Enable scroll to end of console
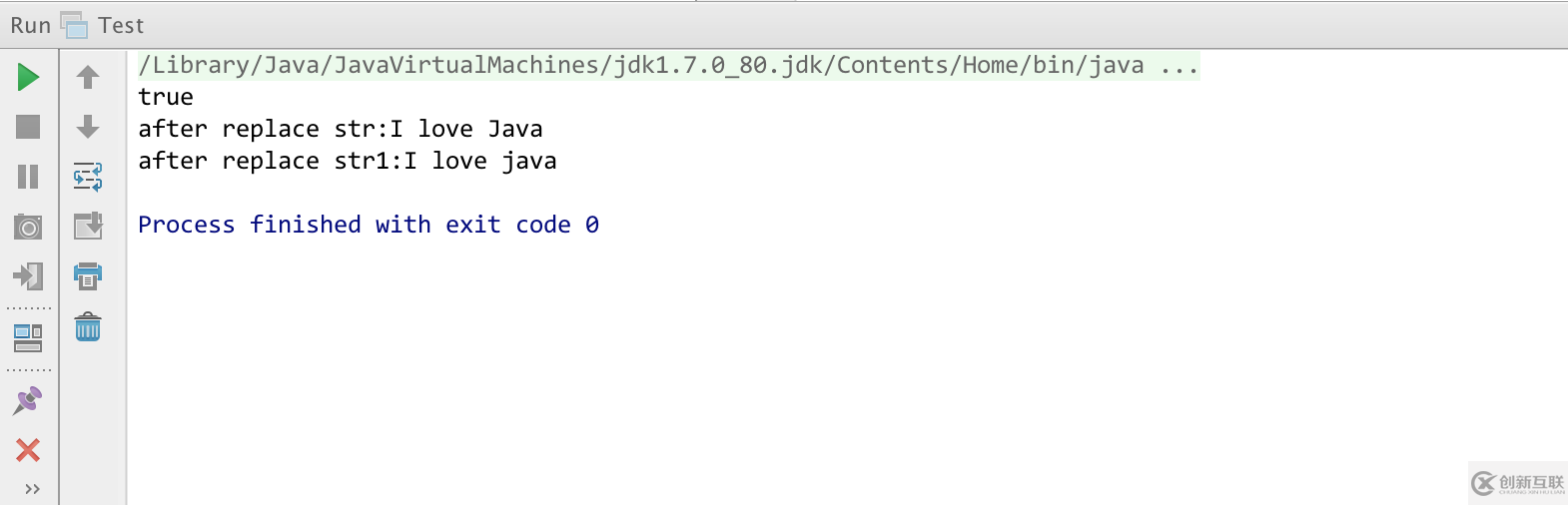Image resolution: width=1568 pixels, height=505 pixels. pyautogui.click(x=88, y=227)
